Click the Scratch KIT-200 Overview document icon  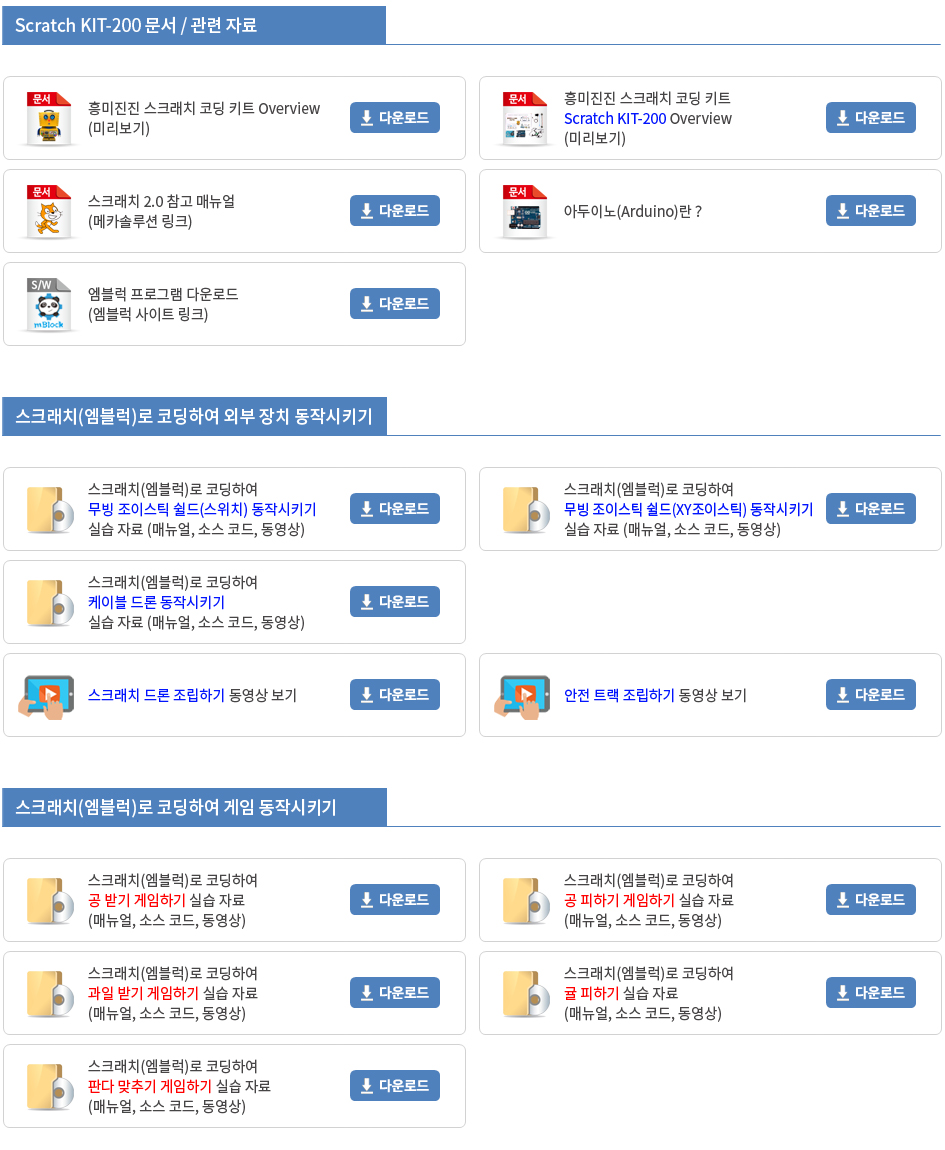click(x=525, y=119)
